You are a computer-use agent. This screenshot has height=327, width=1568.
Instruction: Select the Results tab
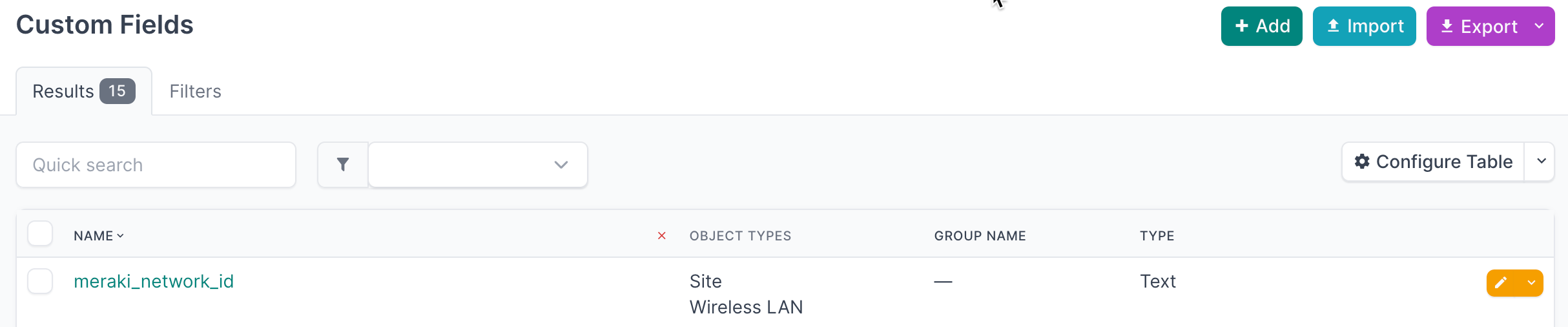point(83,91)
